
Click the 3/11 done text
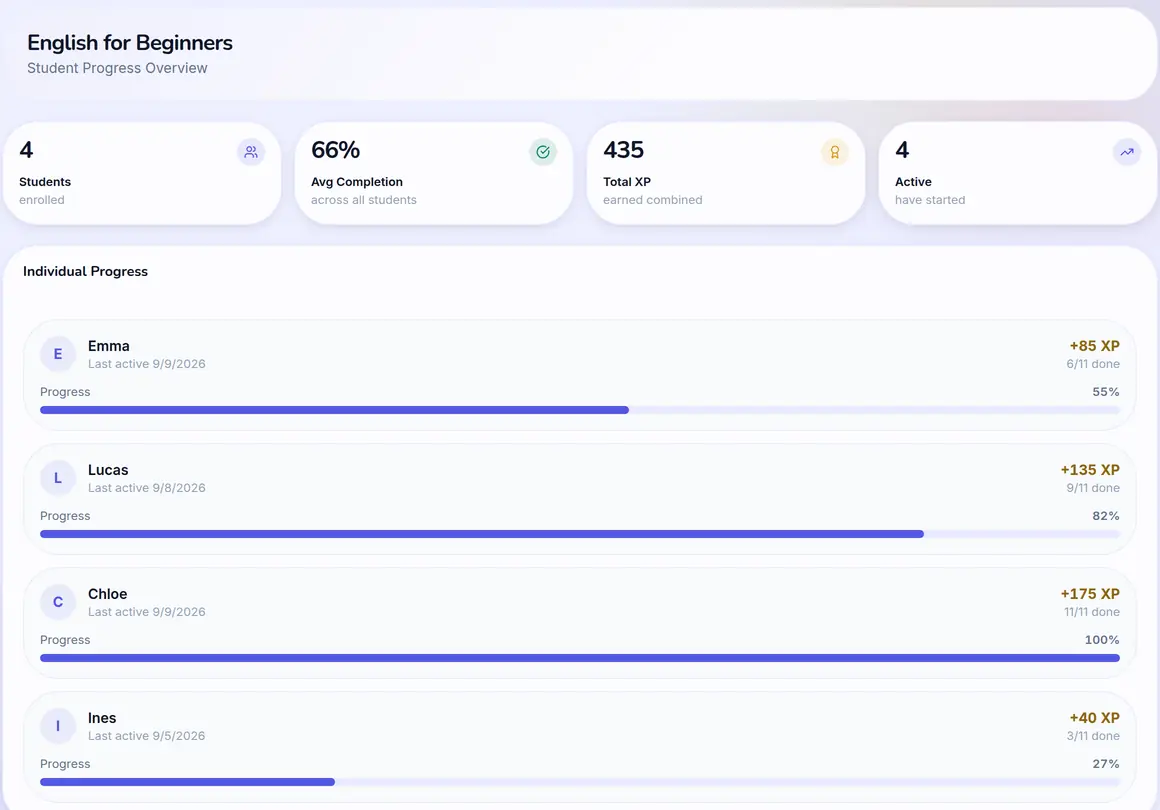tap(1093, 736)
